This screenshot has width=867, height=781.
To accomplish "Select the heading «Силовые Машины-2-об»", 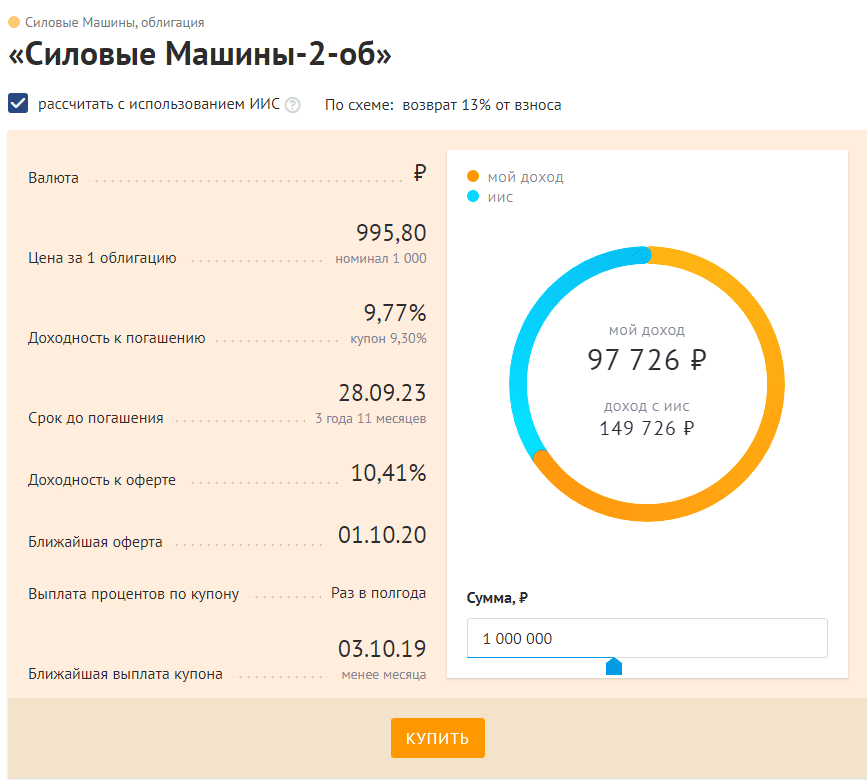I will [x=200, y=54].
